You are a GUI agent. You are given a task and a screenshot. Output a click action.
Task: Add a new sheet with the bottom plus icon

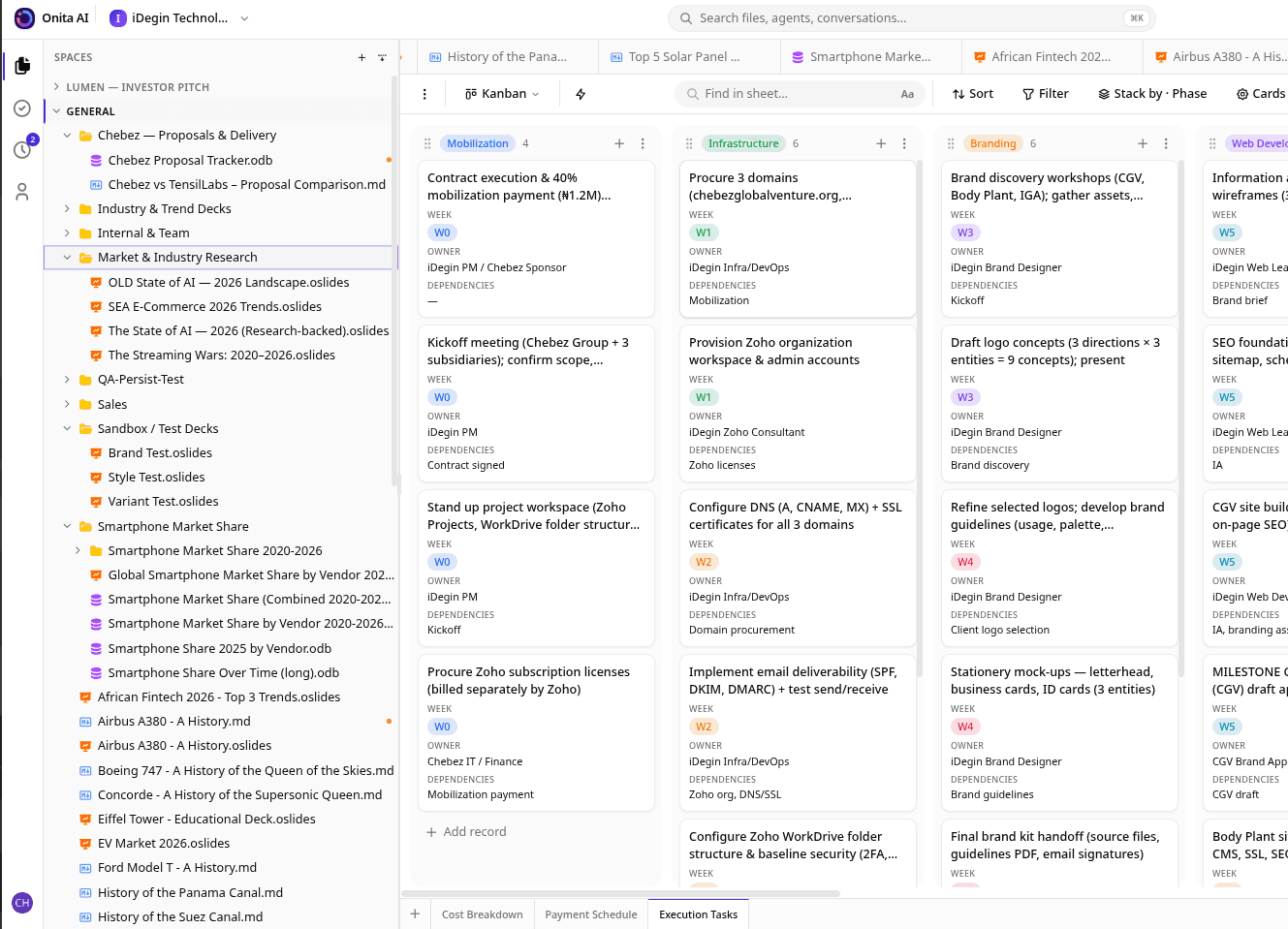(x=415, y=914)
